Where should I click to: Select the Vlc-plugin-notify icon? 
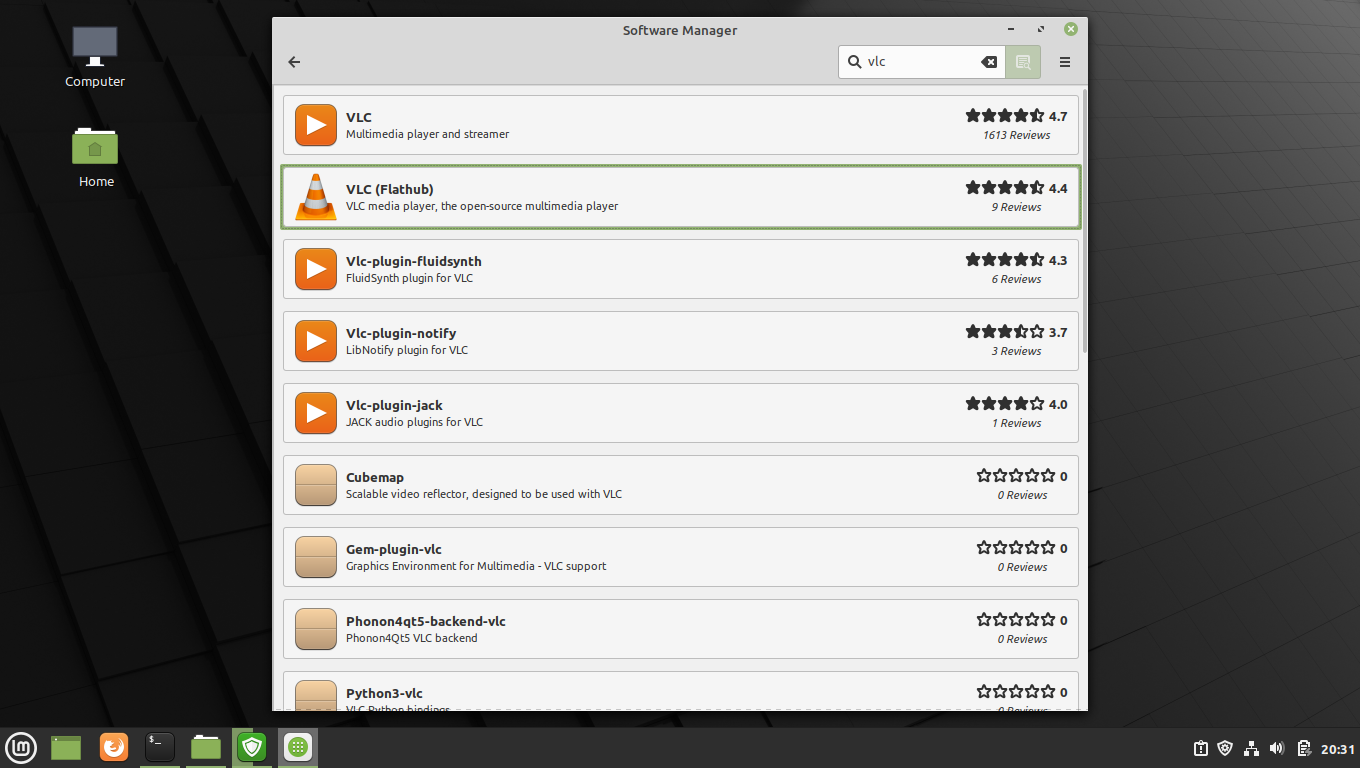pyautogui.click(x=316, y=341)
